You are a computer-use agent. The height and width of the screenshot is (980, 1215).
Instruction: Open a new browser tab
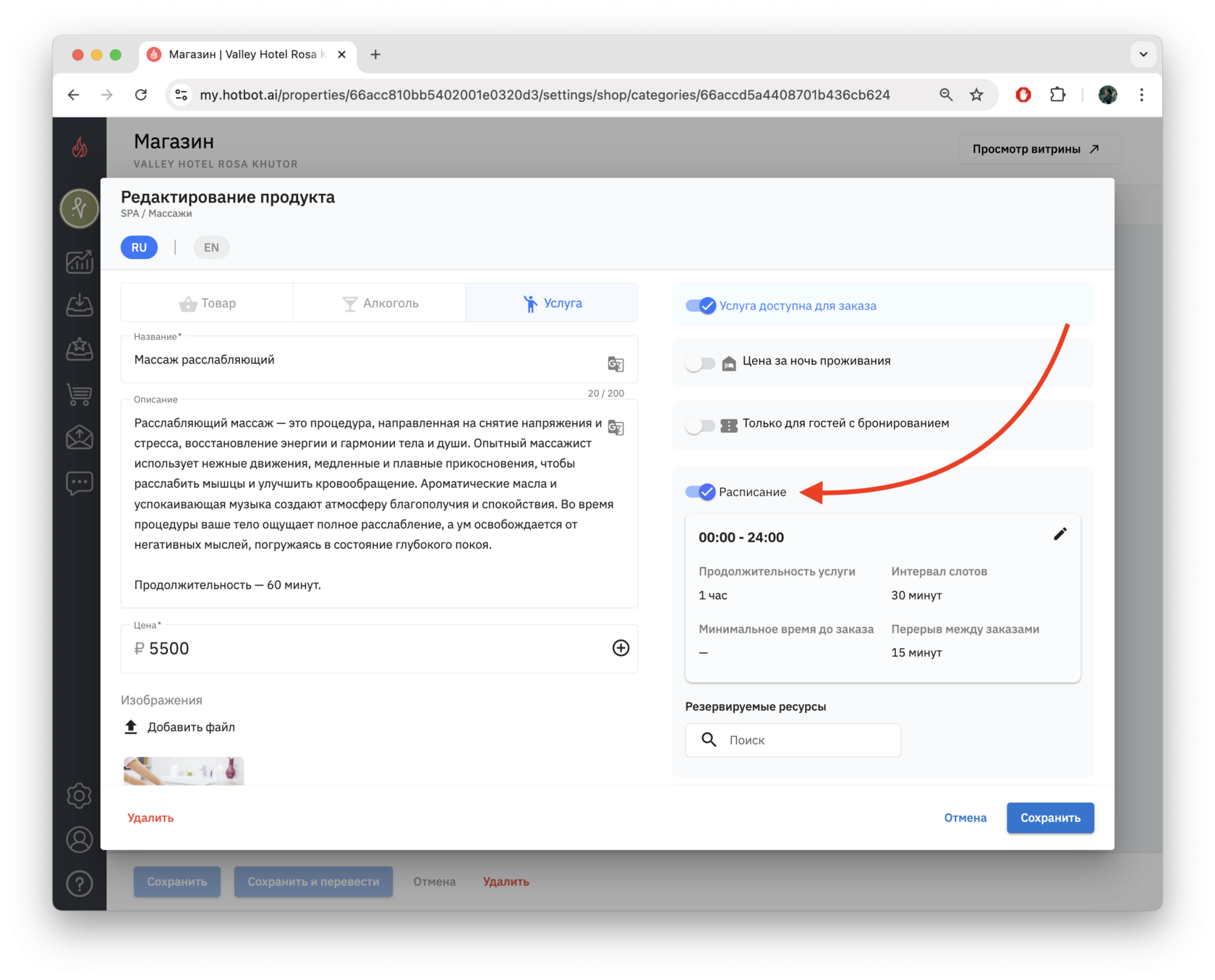click(375, 54)
